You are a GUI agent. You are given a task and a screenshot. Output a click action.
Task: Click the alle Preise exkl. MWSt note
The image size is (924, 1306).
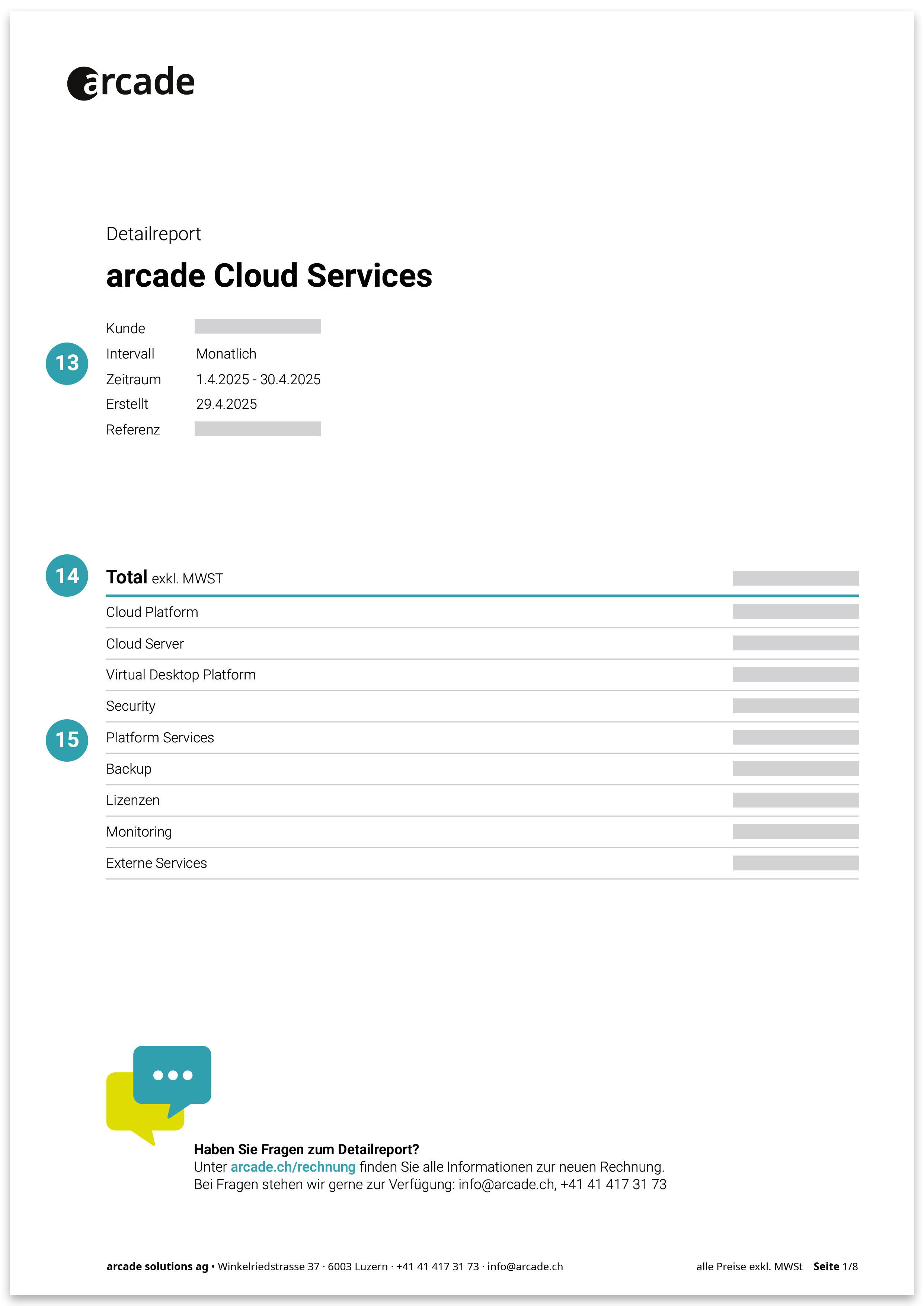click(x=749, y=1266)
